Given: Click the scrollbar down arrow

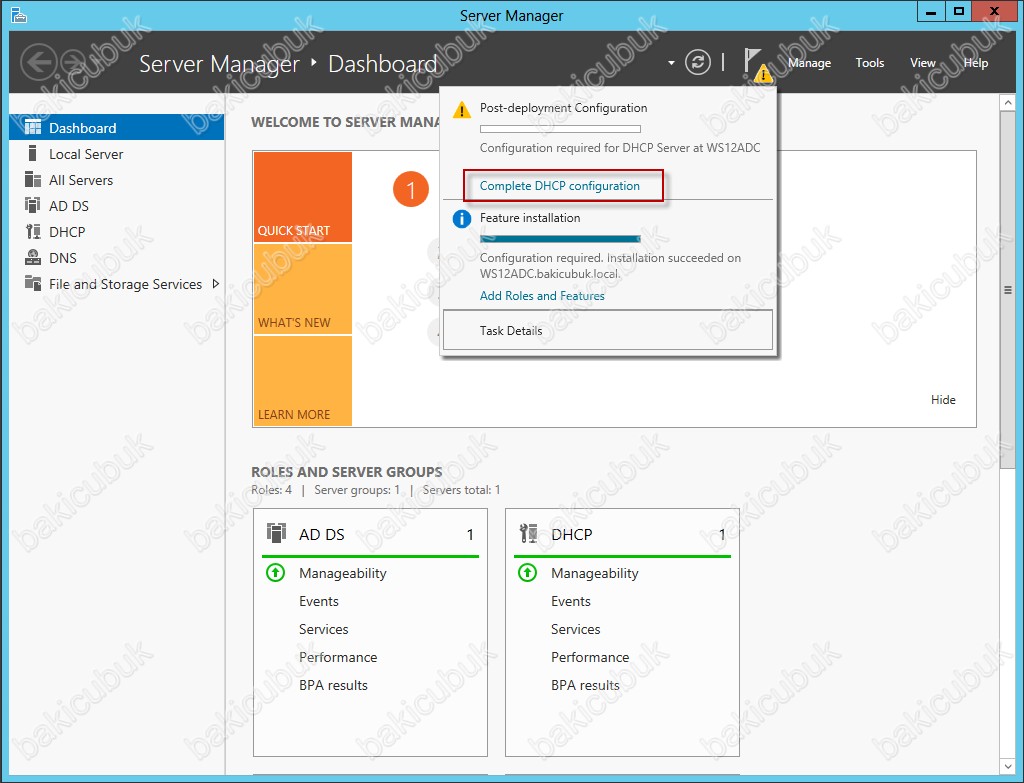Looking at the screenshot, I should pyautogui.click(x=1008, y=766).
